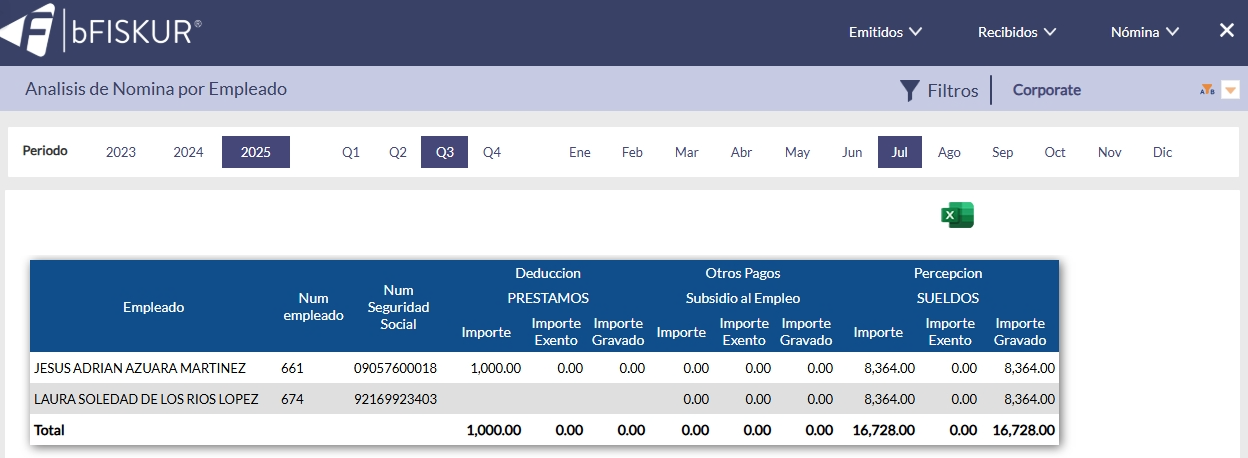Click the PRESTAMOS header
The height and width of the screenshot is (458, 1248).
pos(548,298)
